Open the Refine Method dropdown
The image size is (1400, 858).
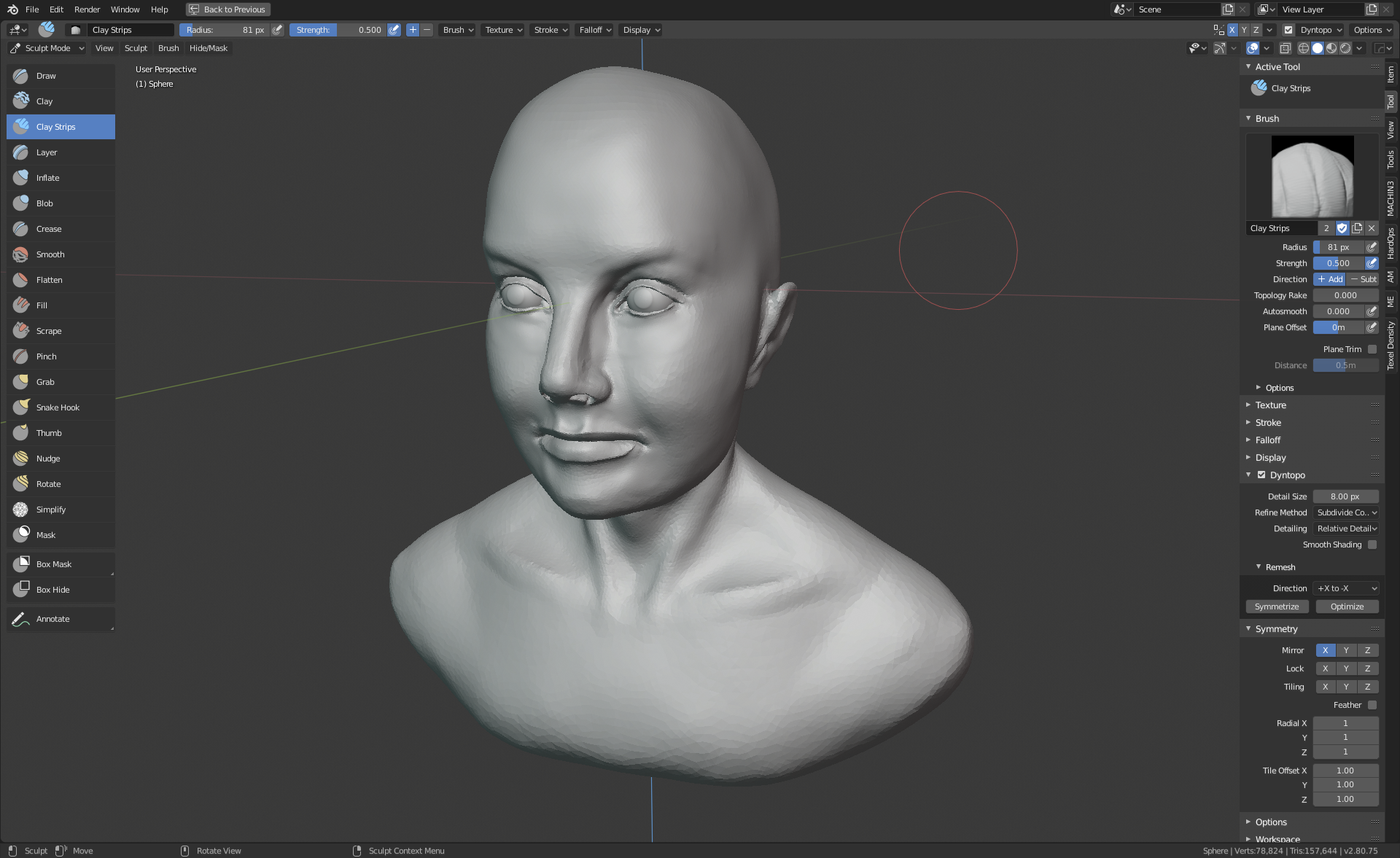[x=1346, y=512]
